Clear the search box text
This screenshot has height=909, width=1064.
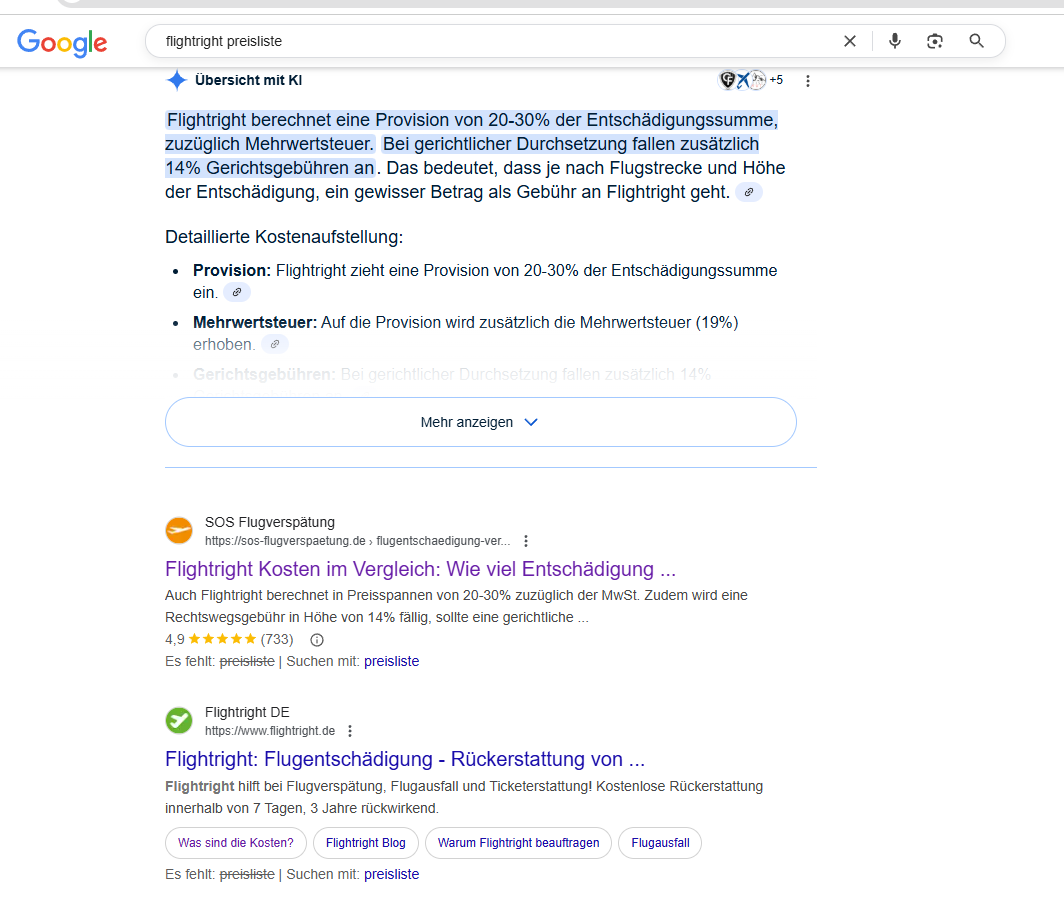pyautogui.click(x=850, y=41)
